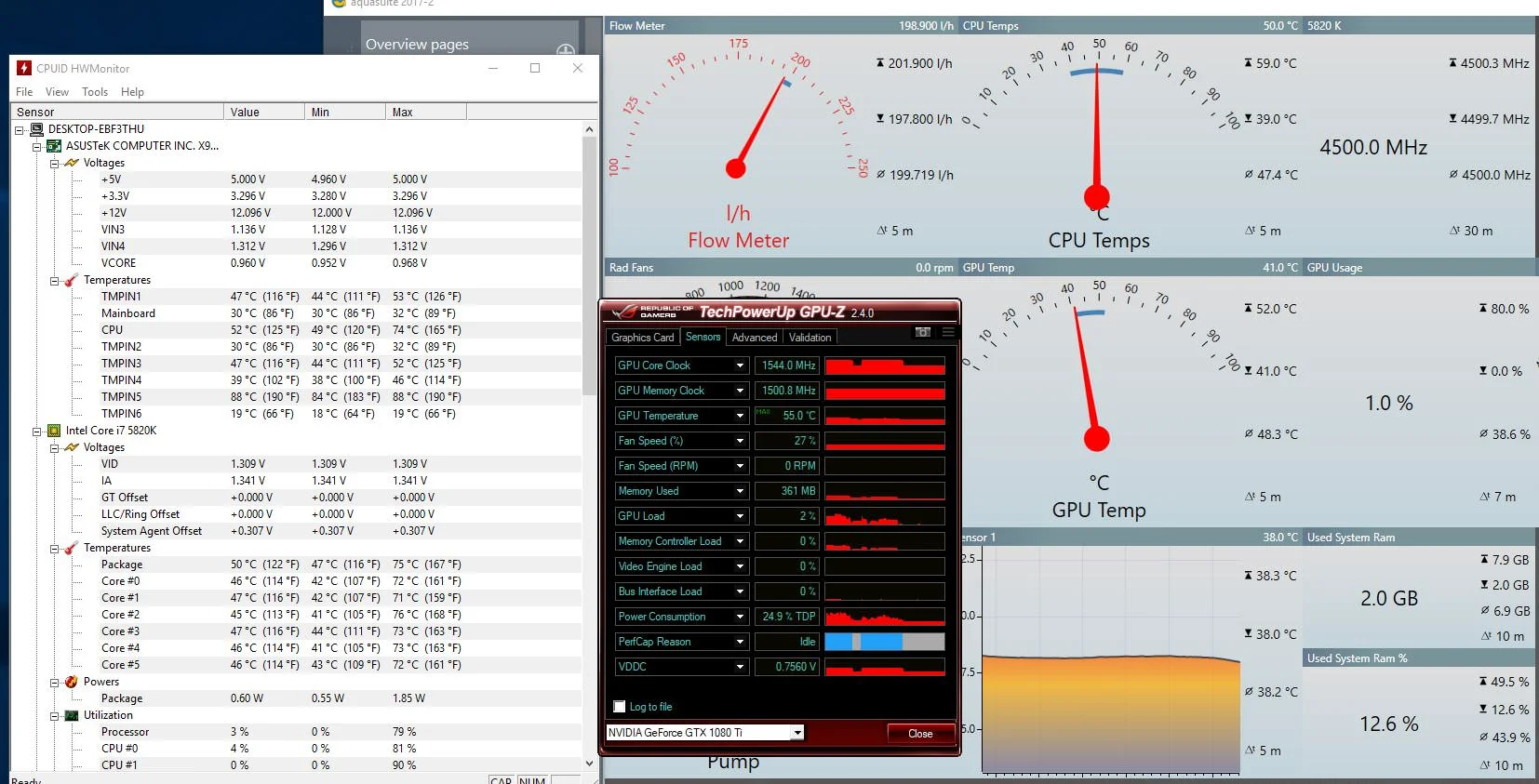Click the Powers flame icon
Image resolution: width=1539 pixels, height=784 pixels.
pos(72,682)
